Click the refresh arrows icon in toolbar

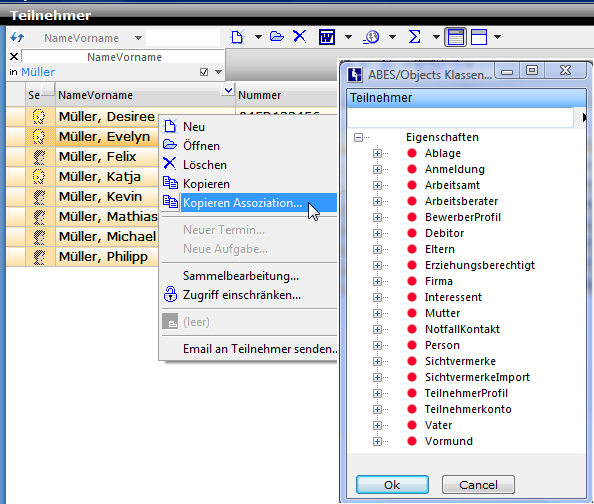(17, 38)
